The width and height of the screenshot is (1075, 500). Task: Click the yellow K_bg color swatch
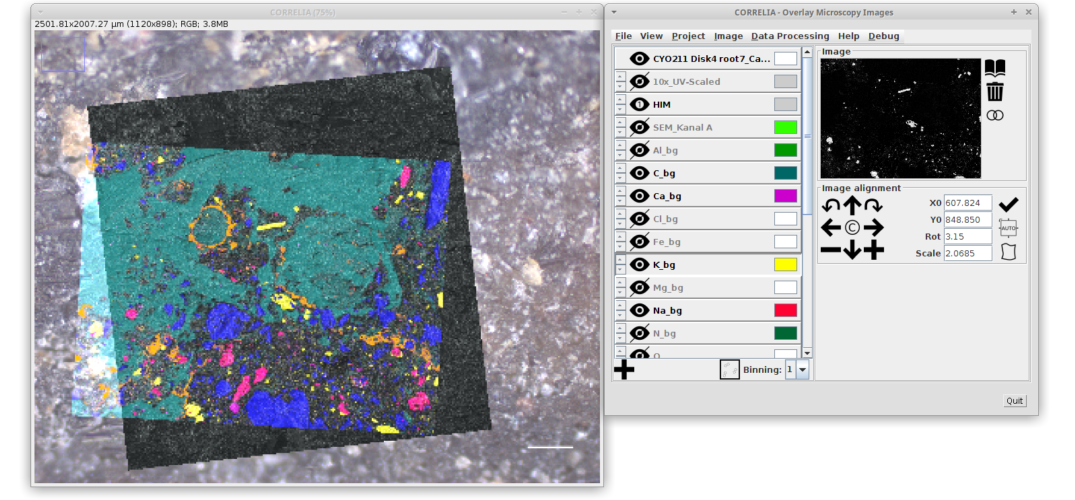tap(785, 265)
